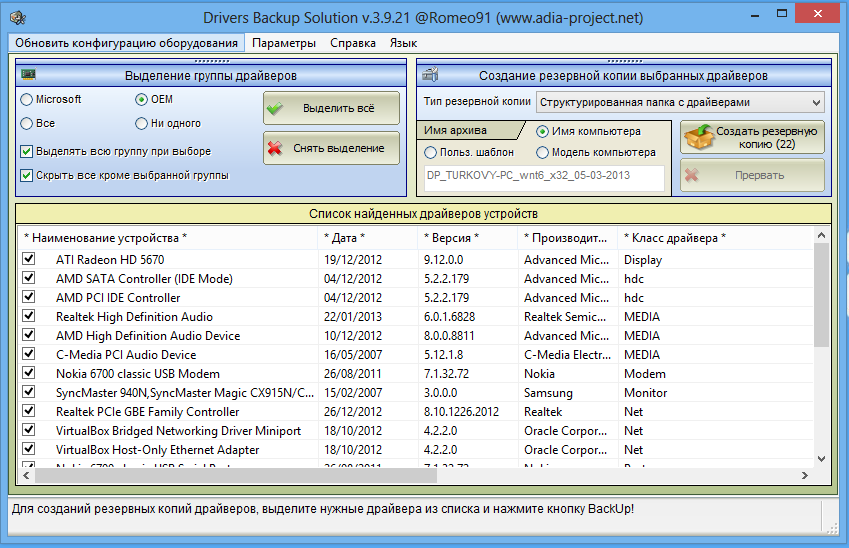Uncheck the ATI Radeon HD 5670 driver
The image size is (849, 548).
tap(28, 260)
